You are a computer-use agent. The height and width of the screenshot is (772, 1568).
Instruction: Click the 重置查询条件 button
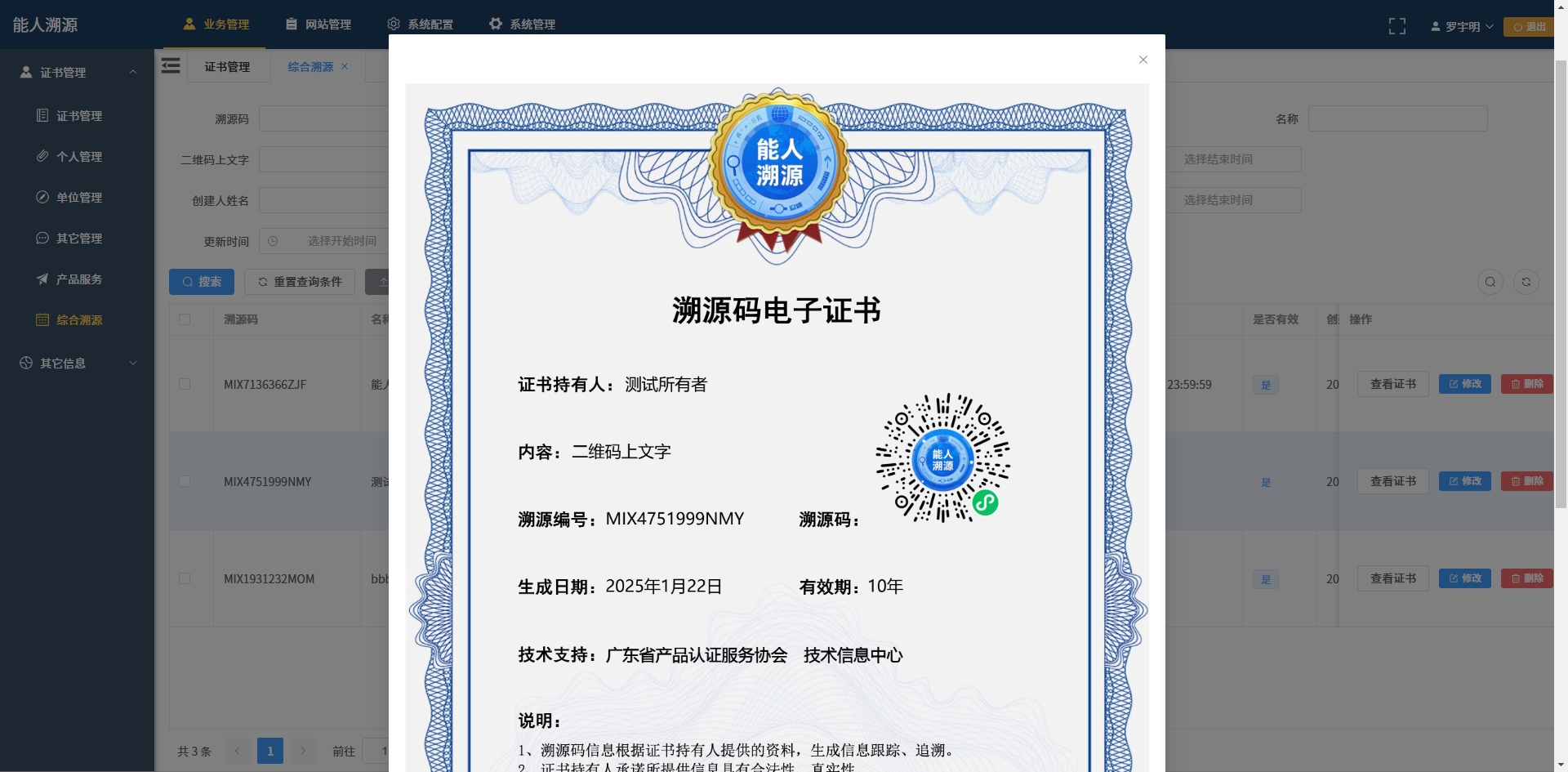[x=300, y=282]
